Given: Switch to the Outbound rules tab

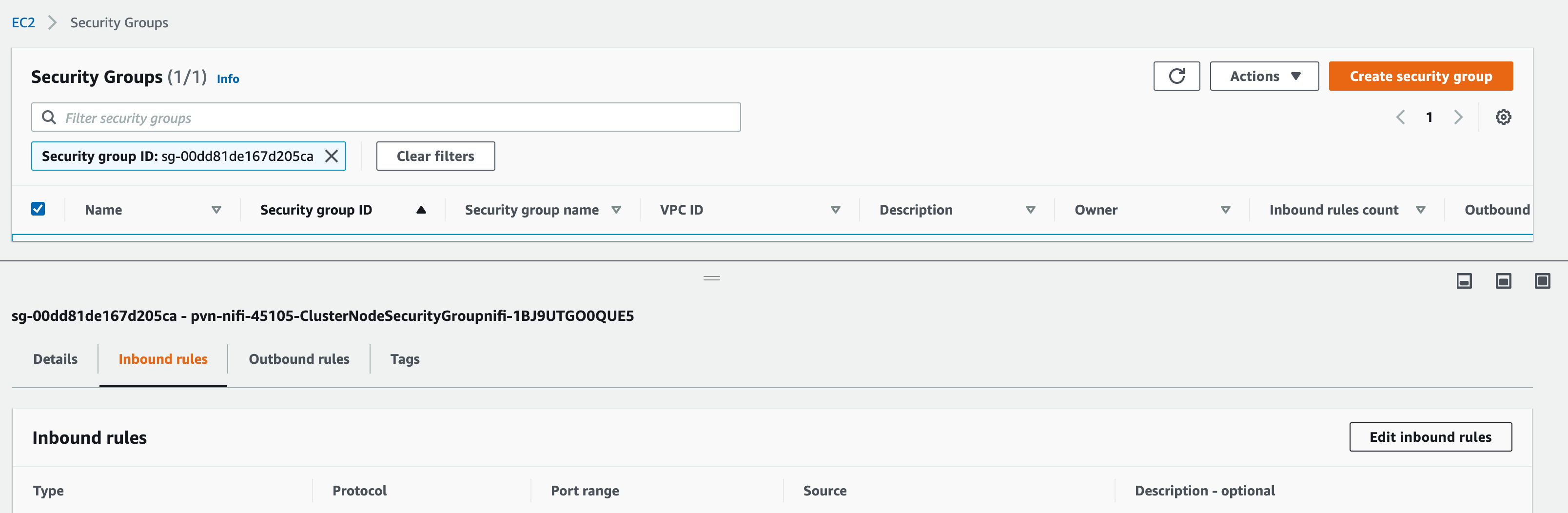Looking at the screenshot, I should [298, 359].
